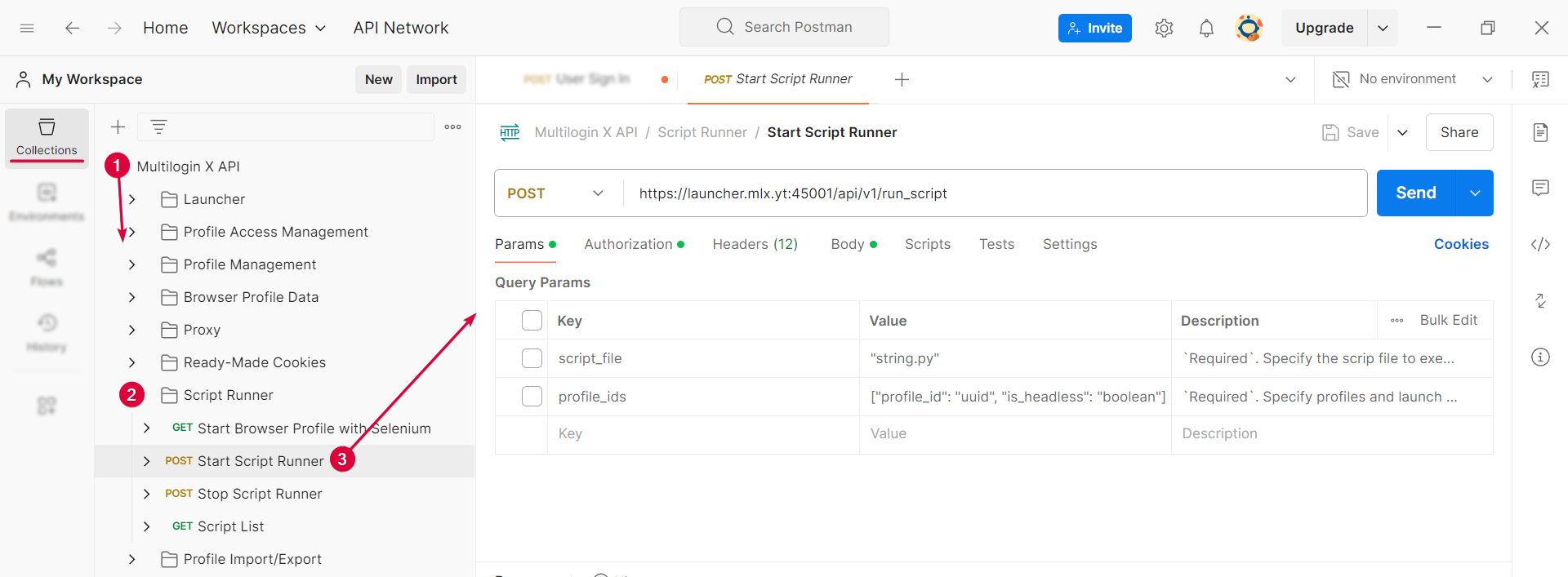Open the code snippet icon

tap(1540, 244)
